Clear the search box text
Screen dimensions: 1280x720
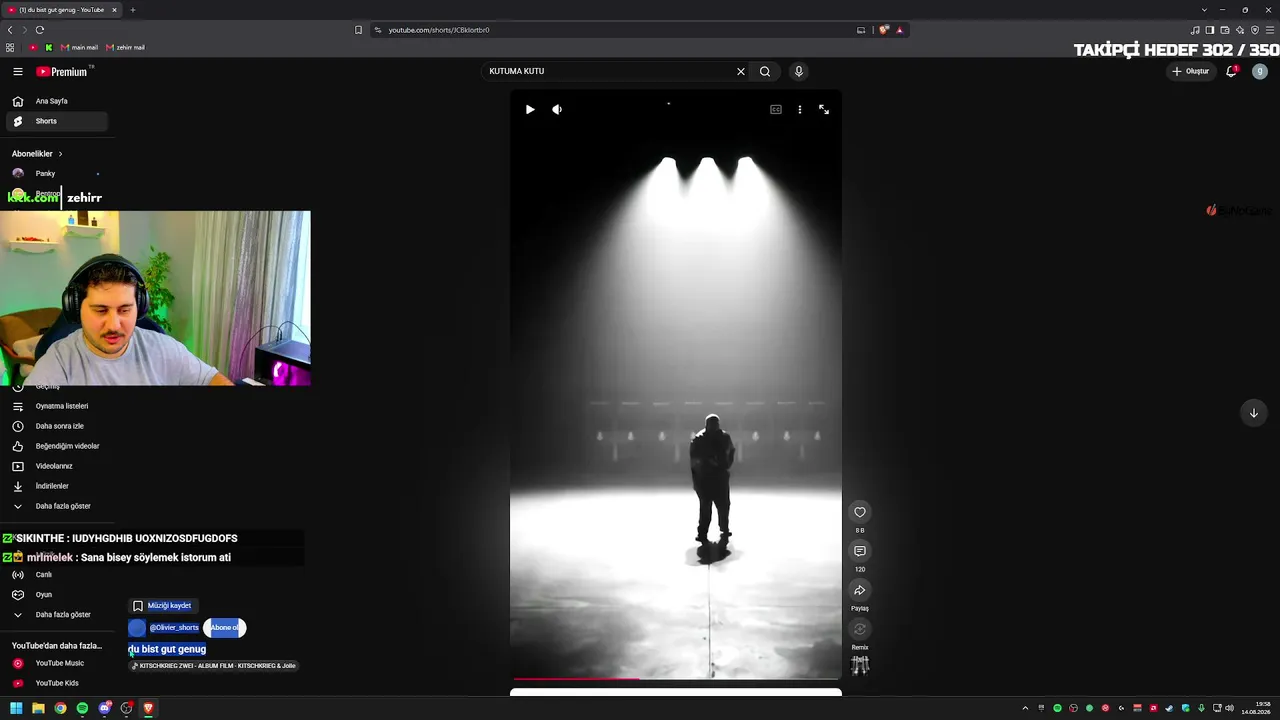coord(741,71)
